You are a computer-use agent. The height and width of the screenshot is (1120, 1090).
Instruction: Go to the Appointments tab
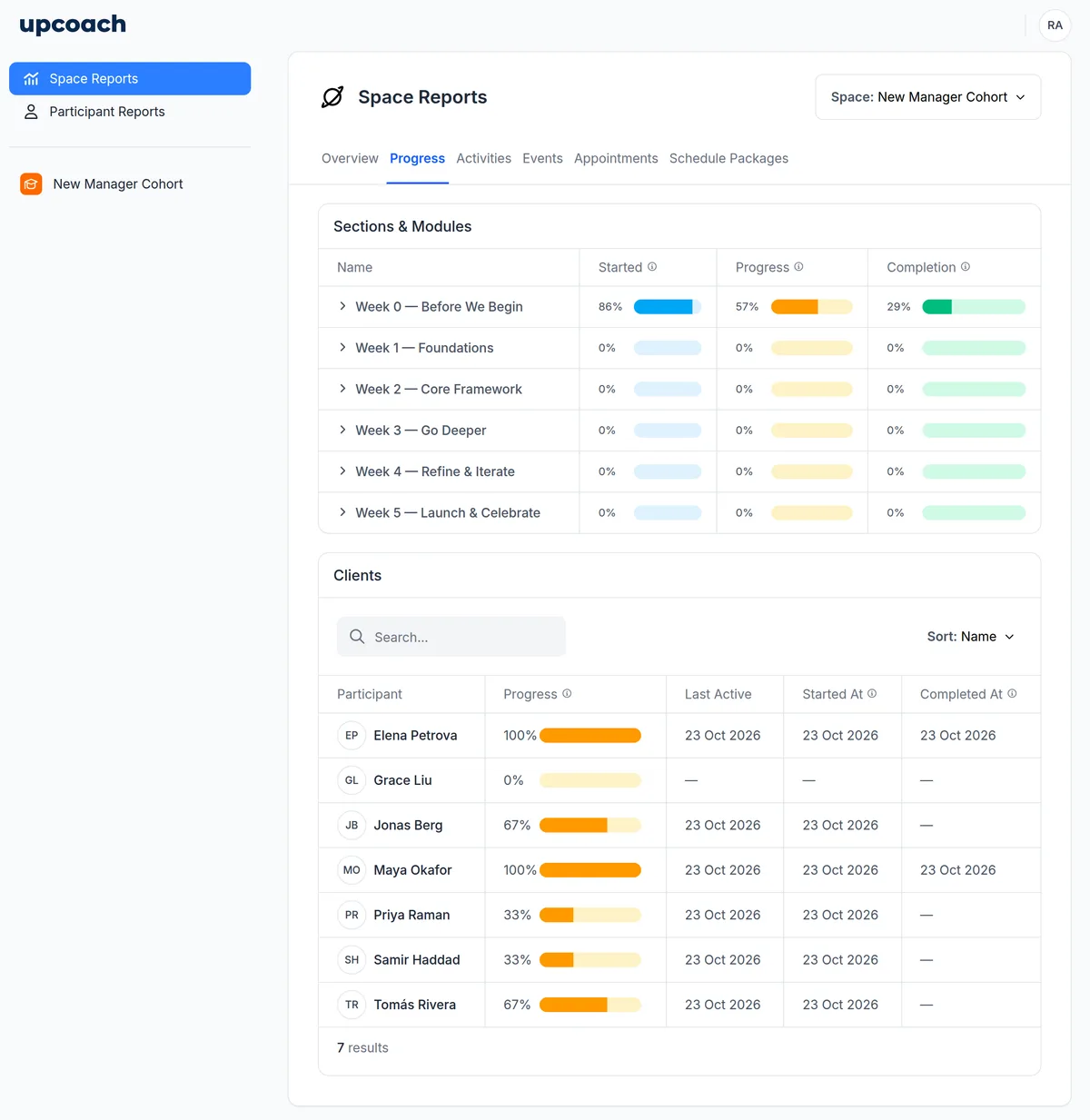pyautogui.click(x=616, y=158)
